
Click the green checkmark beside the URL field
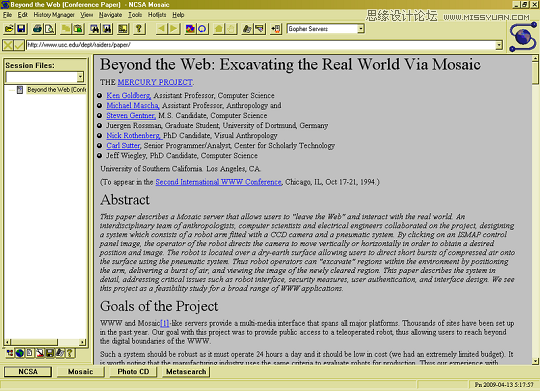tap(19, 45)
